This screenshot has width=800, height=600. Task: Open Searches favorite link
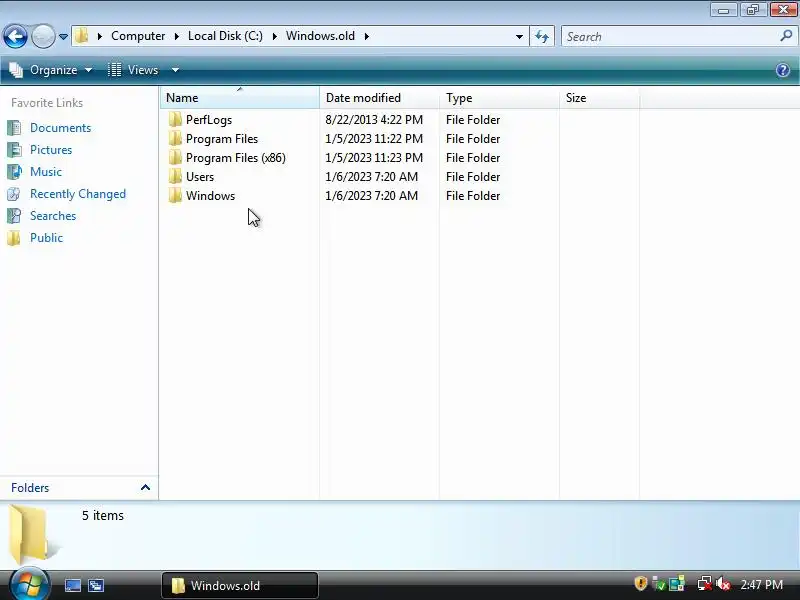(53, 216)
